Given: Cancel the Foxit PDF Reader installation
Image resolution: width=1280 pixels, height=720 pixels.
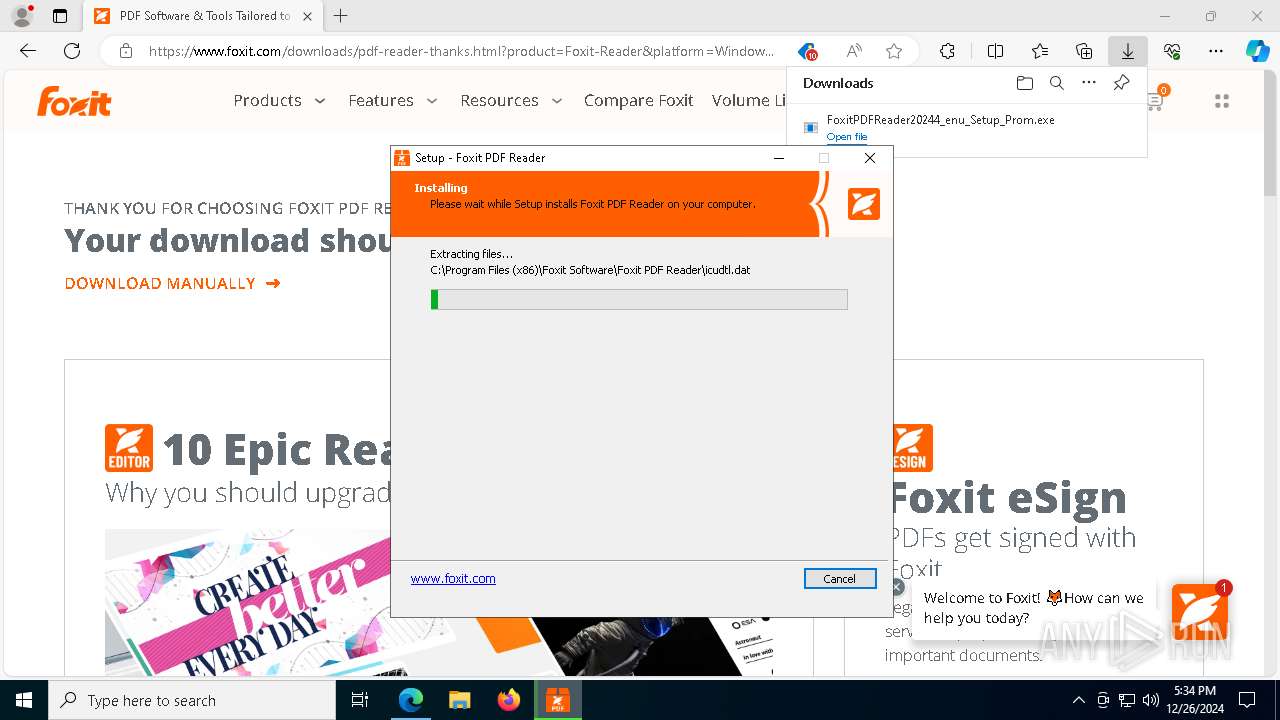Looking at the screenshot, I should 840,579.
